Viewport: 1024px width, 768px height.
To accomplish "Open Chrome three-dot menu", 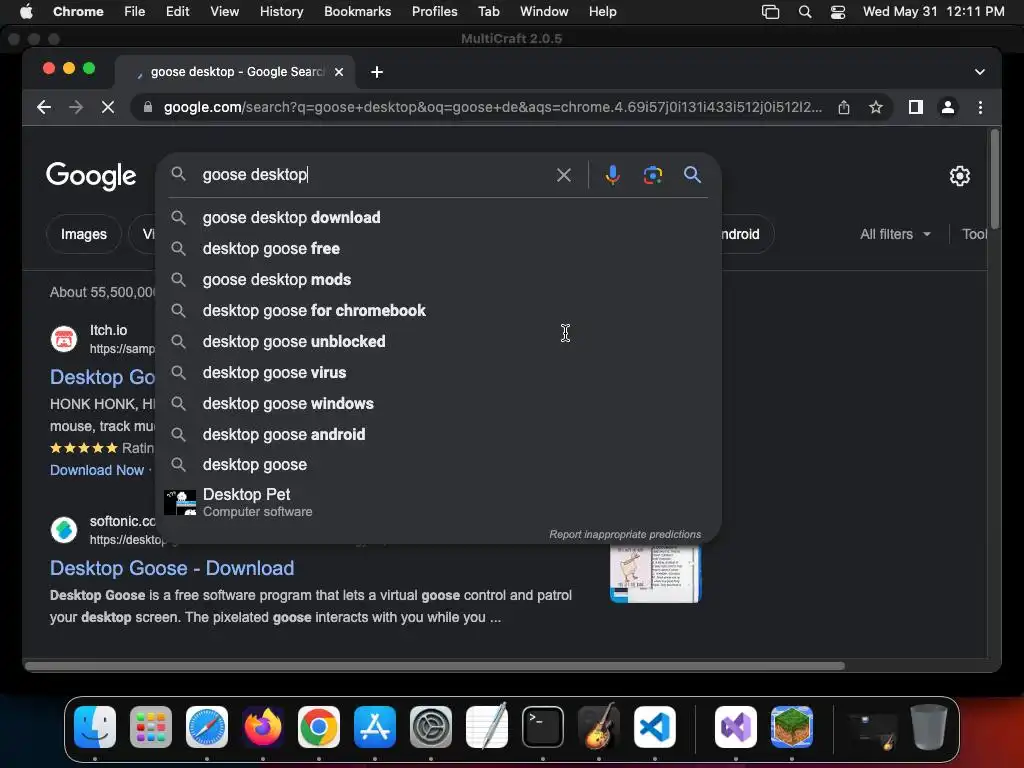I will point(980,107).
